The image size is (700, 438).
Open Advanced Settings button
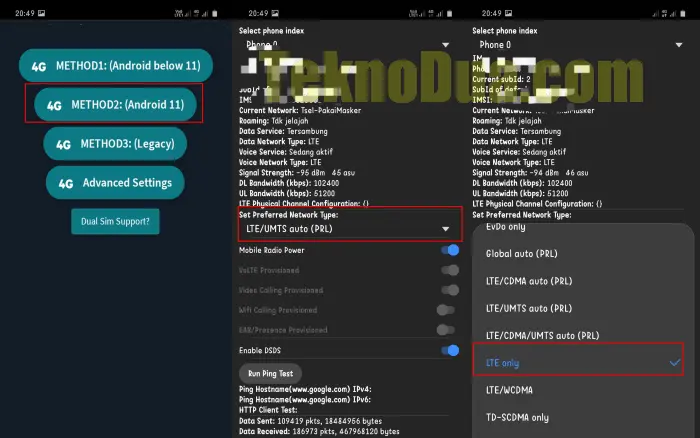[115, 183]
